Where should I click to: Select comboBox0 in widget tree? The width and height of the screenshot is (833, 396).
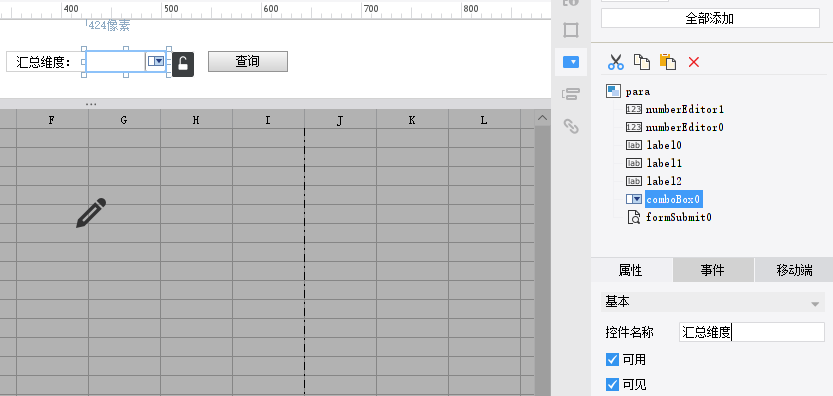click(674, 199)
